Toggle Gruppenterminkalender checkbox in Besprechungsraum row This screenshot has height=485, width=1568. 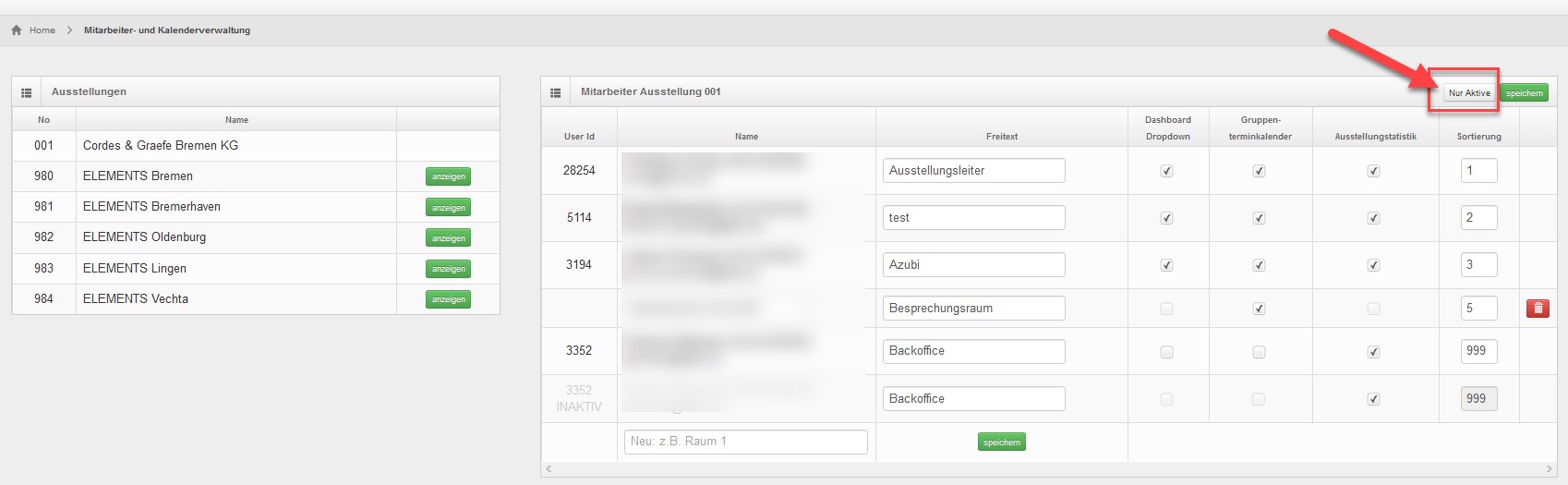pos(1260,309)
